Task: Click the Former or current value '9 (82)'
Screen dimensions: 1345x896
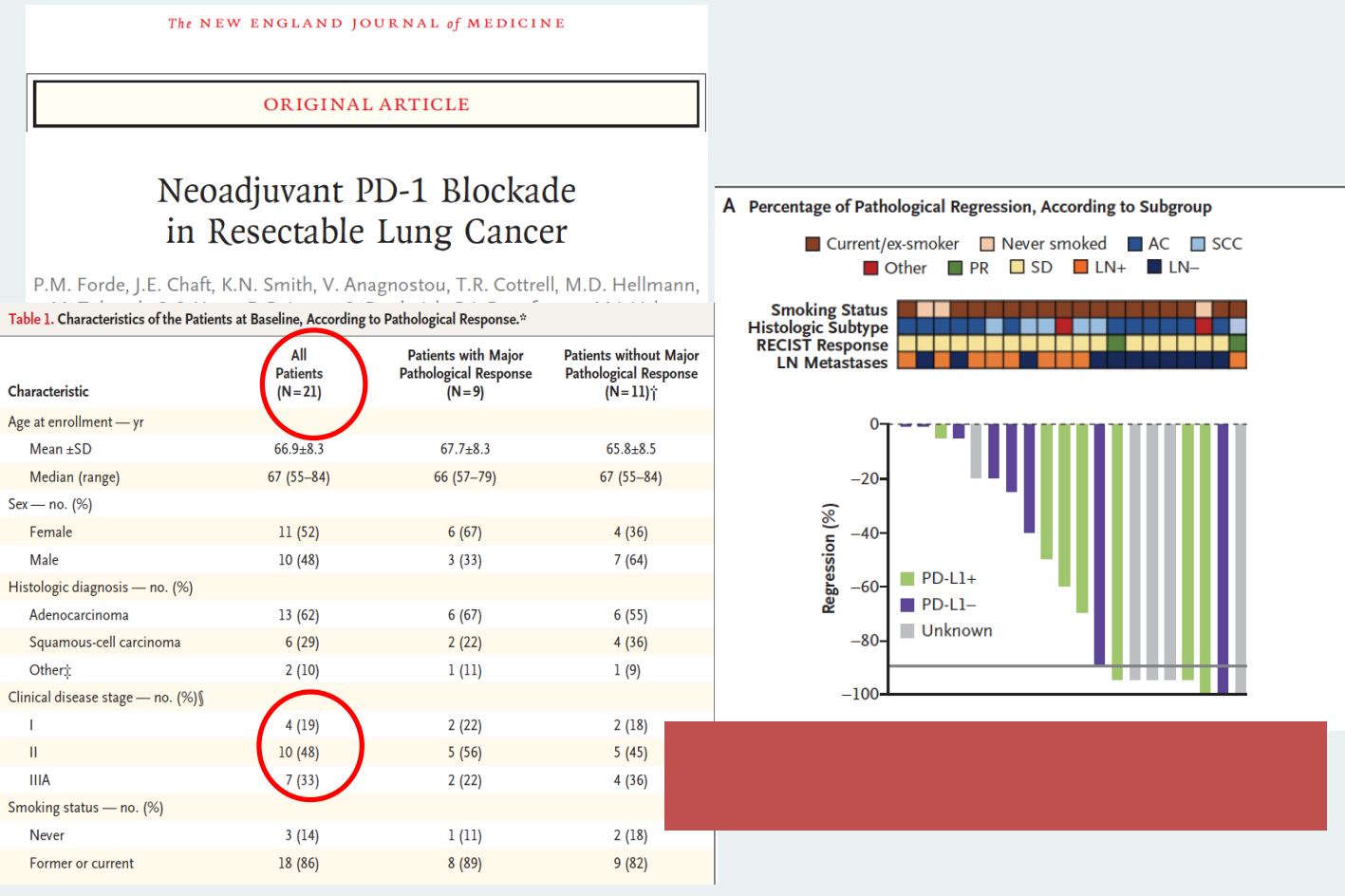Action: [631, 864]
